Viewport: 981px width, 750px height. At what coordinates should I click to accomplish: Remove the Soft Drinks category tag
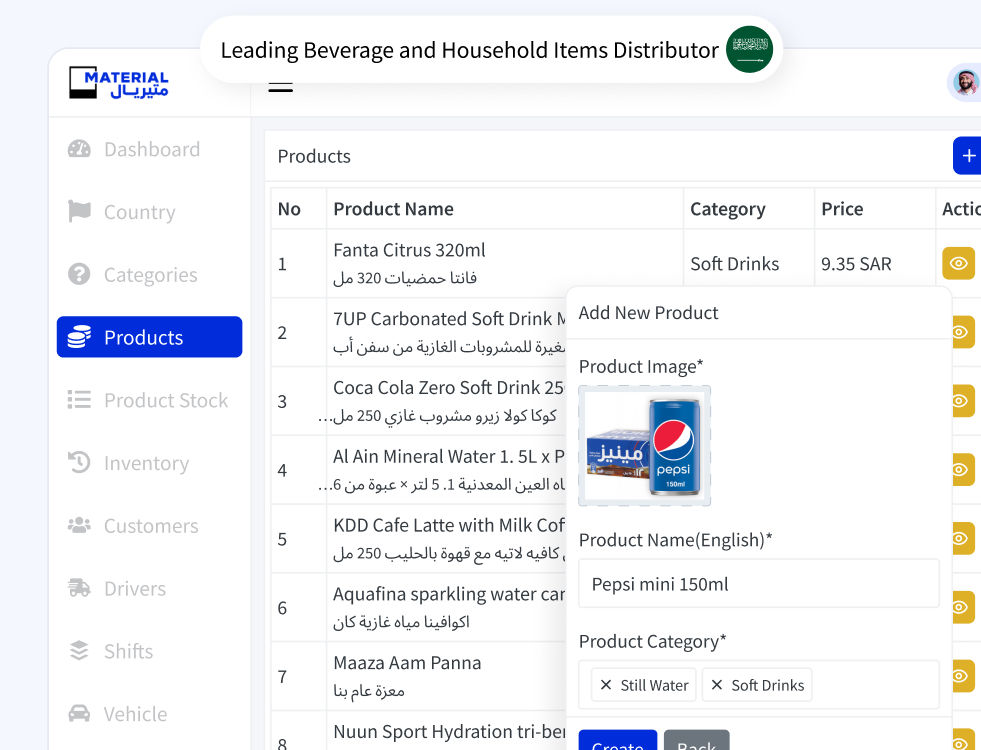click(x=717, y=685)
